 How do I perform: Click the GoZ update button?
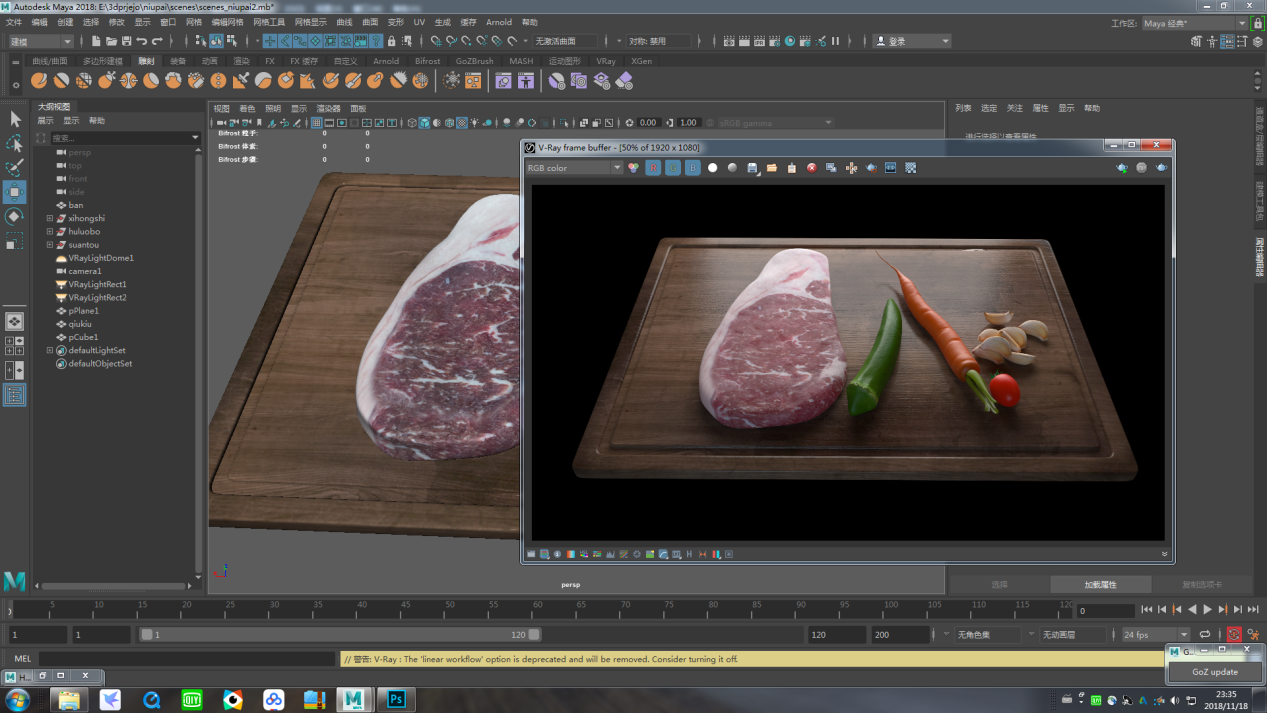1215,672
